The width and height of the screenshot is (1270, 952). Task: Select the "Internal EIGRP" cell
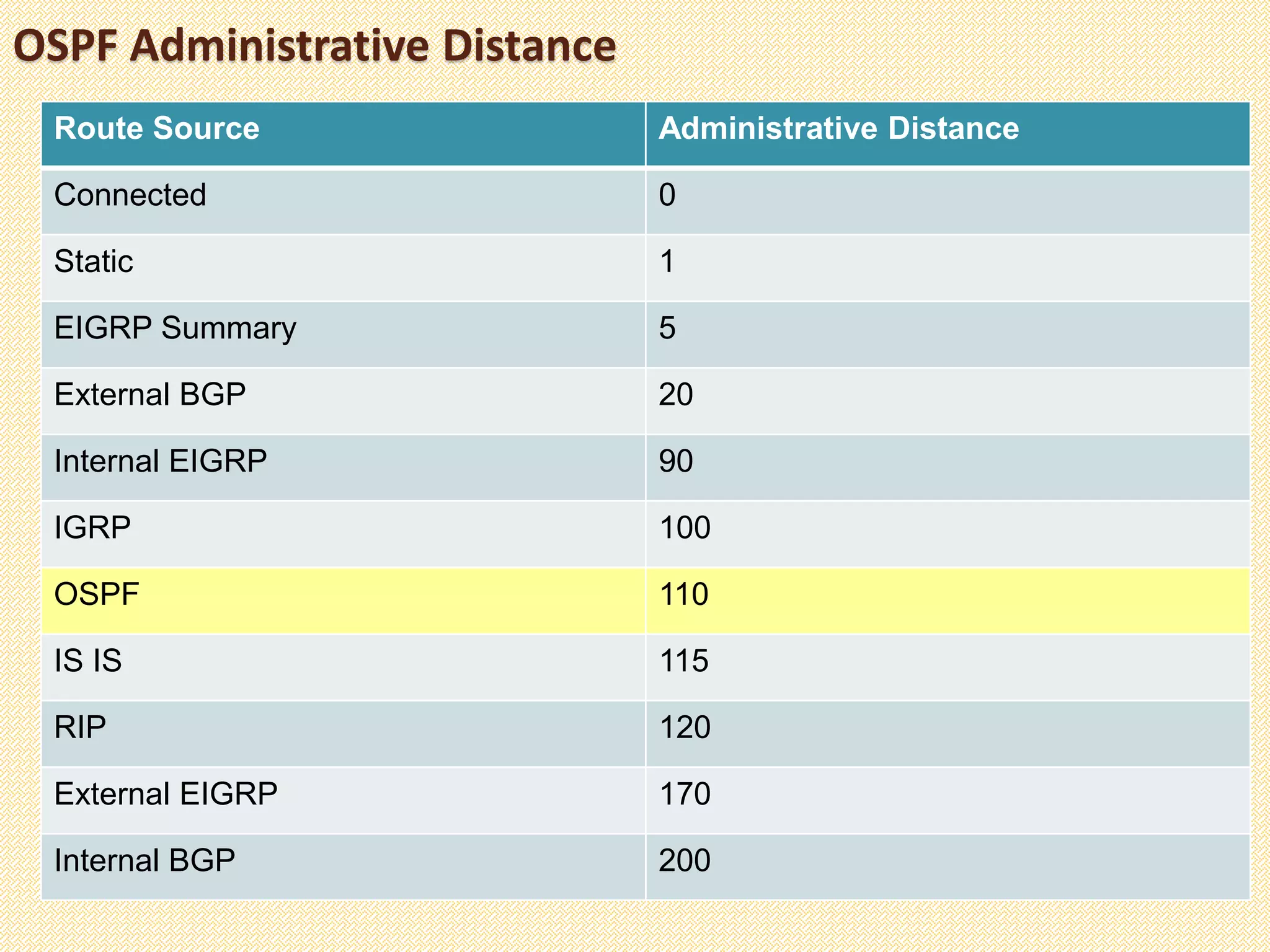pos(344,468)
